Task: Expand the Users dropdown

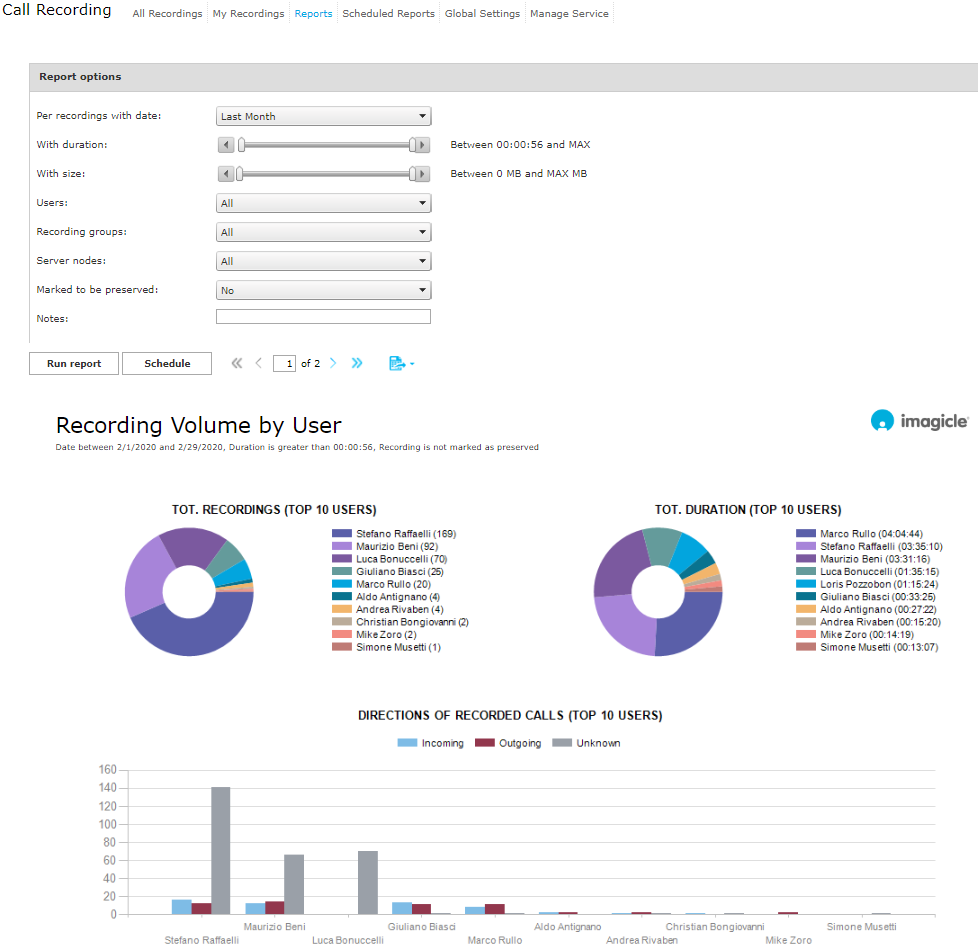Action: [323, 203]
